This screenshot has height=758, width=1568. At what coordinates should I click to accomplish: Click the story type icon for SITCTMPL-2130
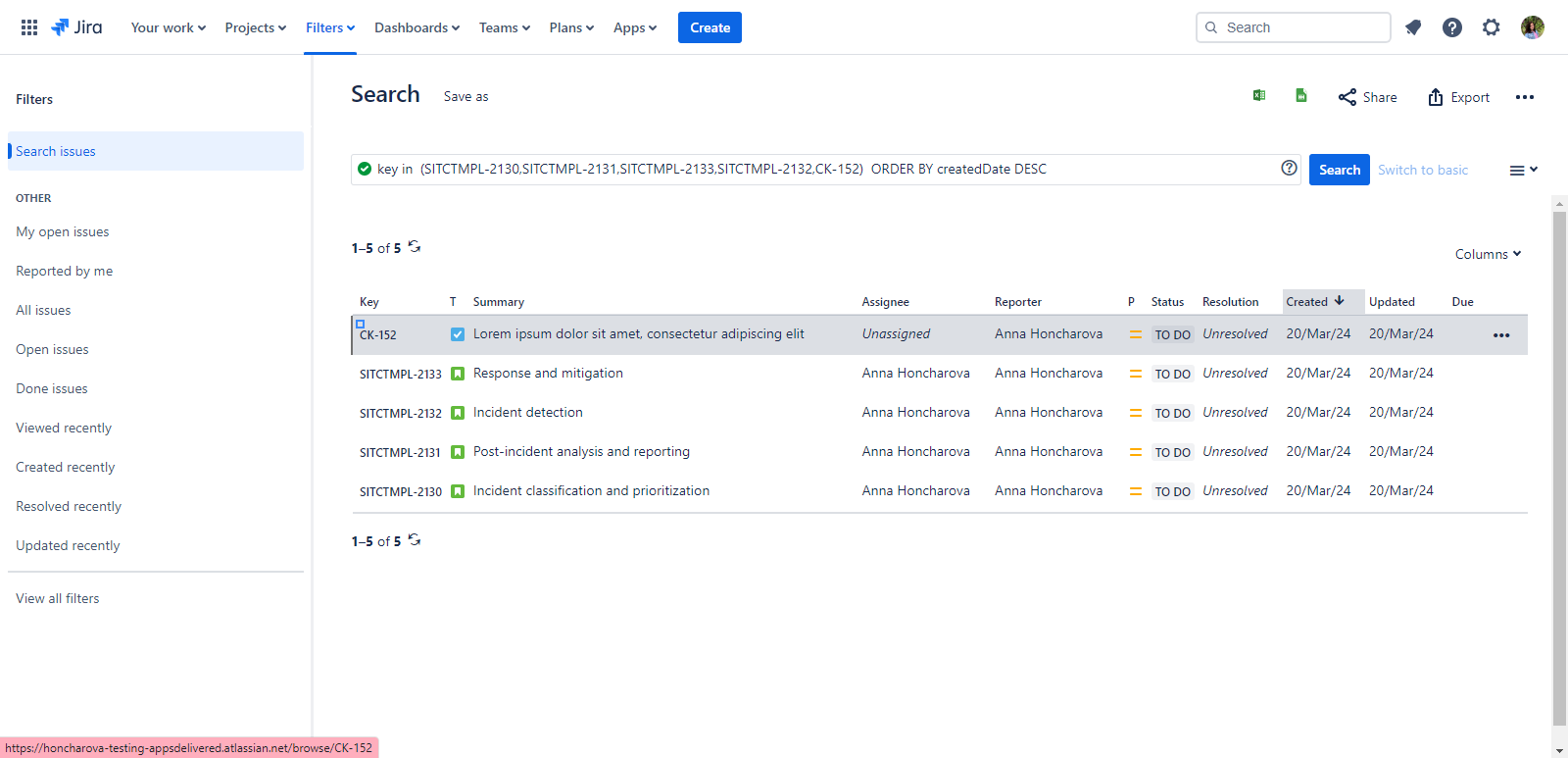coord(458,491)
